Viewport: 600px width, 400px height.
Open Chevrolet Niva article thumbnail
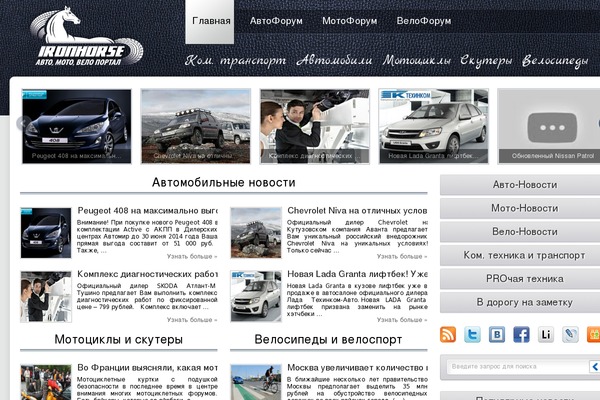point(256,233)
